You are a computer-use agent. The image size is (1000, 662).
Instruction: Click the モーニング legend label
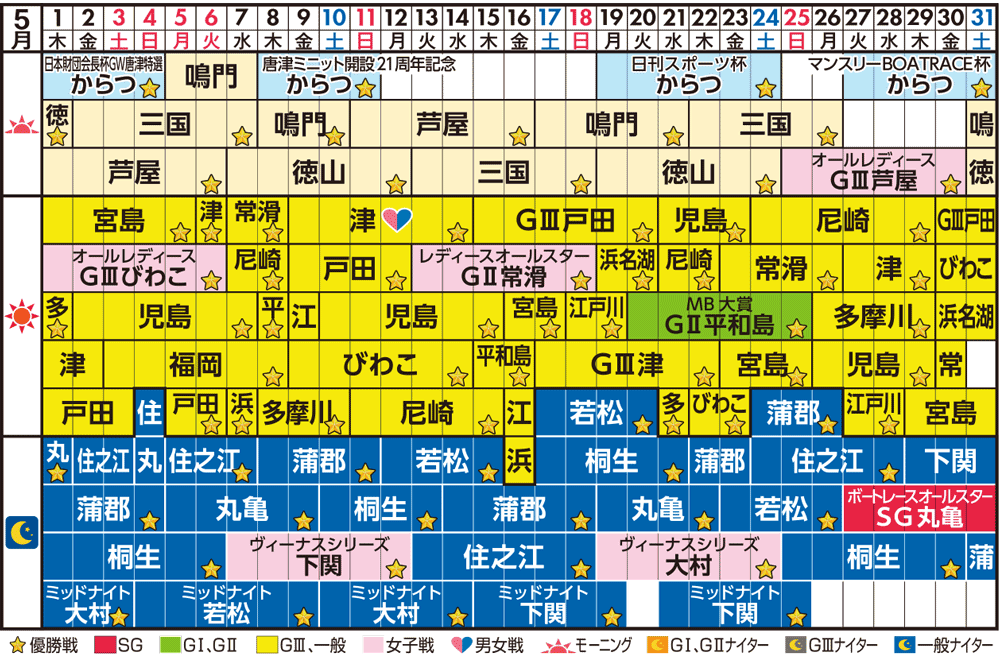click(605, 645)
